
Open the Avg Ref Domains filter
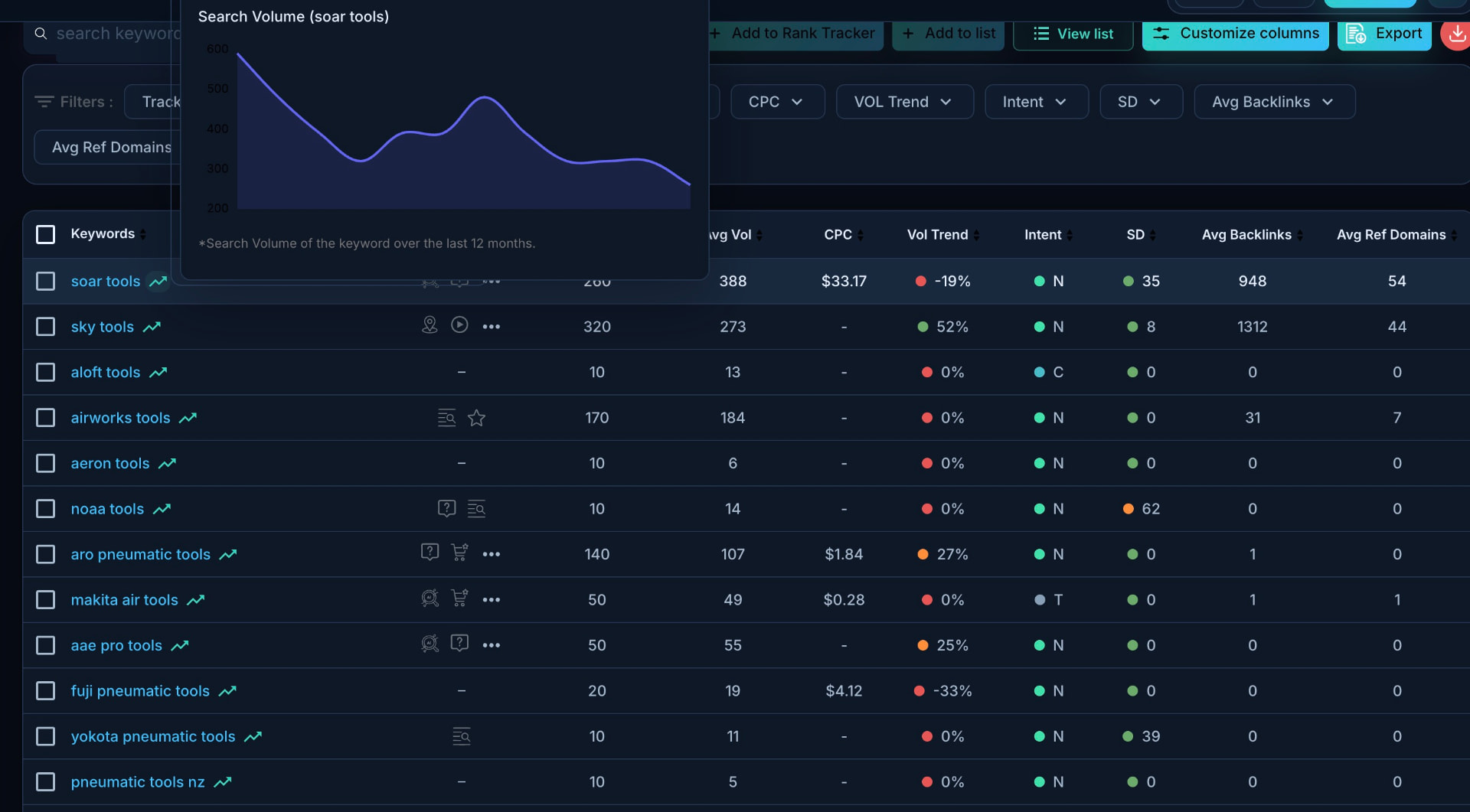(107, 147)
